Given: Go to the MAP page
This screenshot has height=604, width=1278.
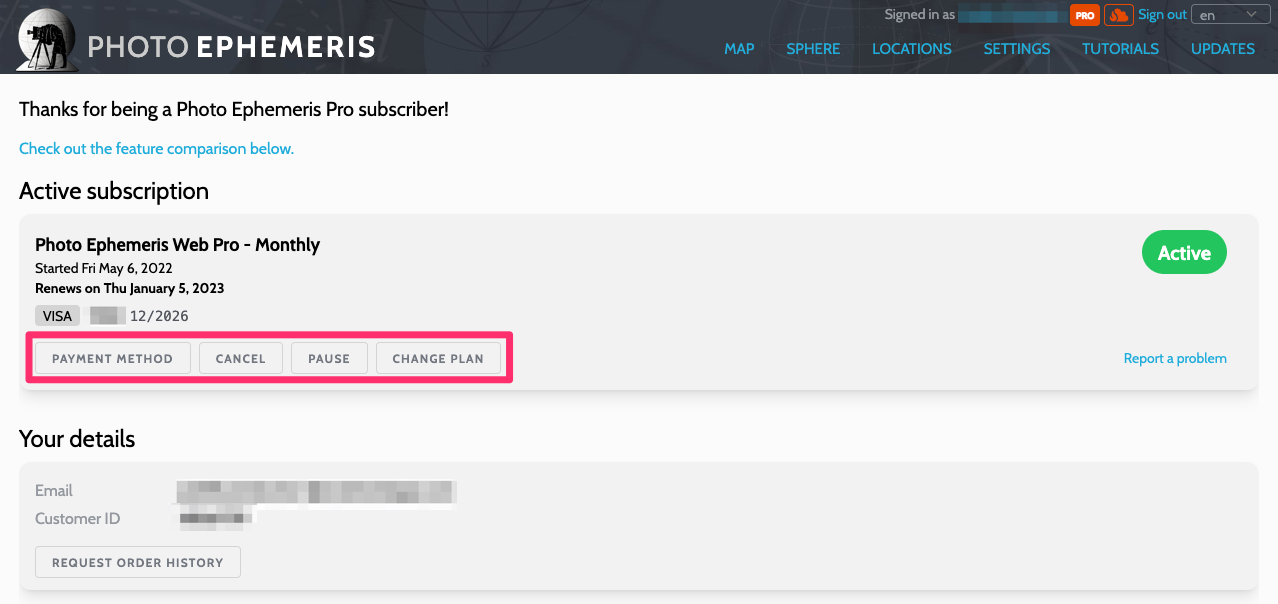Looking at the screenshot, I should point(739,48).
